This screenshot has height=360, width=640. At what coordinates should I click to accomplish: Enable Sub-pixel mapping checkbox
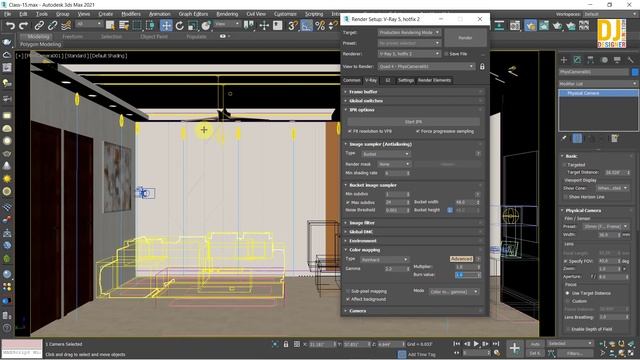[348, 291]
